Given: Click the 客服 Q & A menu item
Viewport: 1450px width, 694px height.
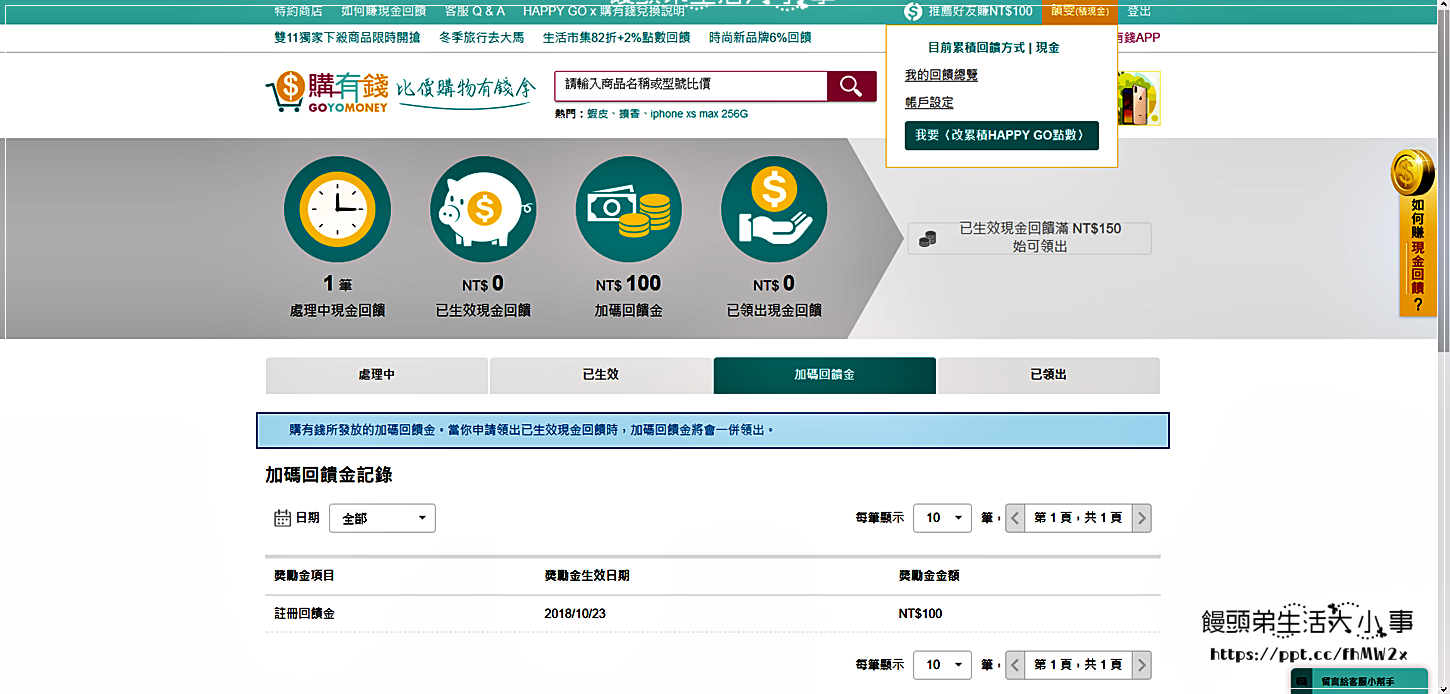Looking at the screenshot, I should click(474, 11).
